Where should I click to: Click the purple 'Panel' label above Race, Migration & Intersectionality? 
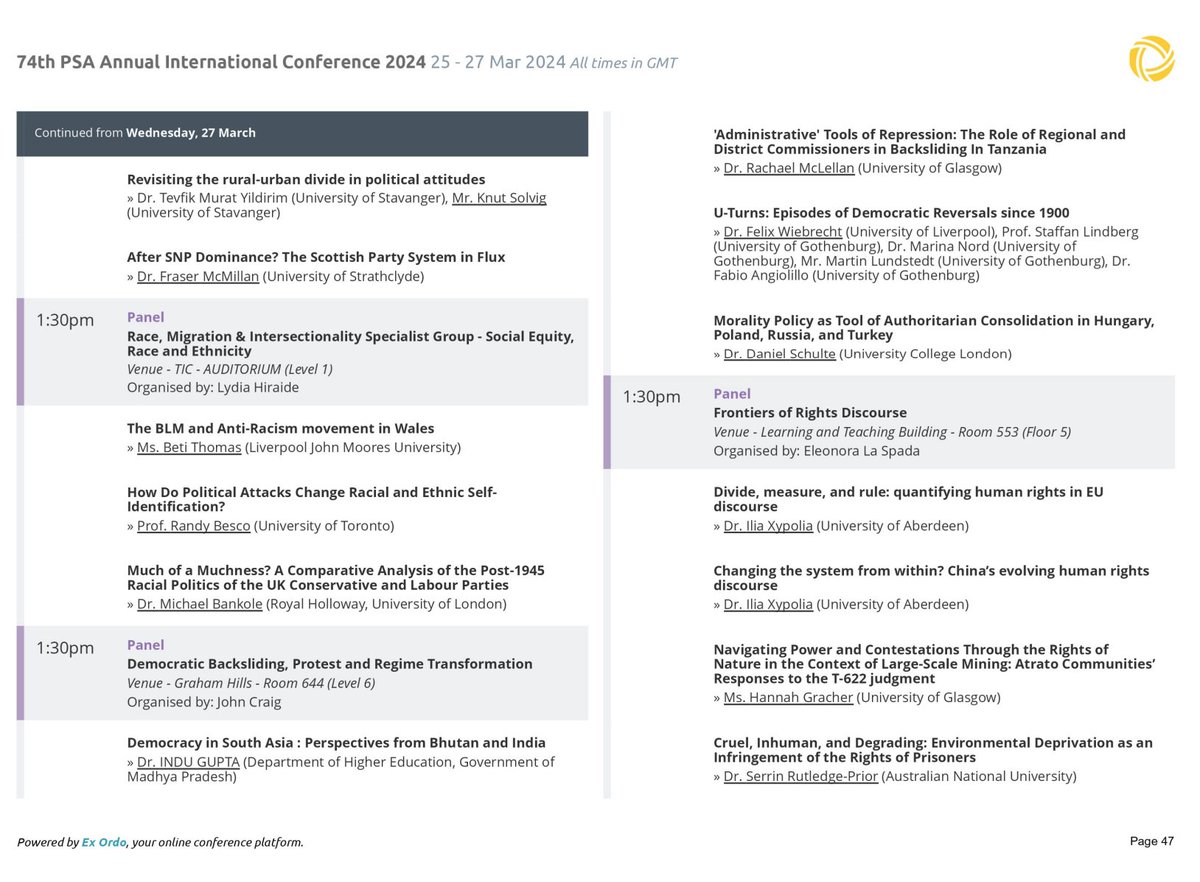(x=146, y=317)
